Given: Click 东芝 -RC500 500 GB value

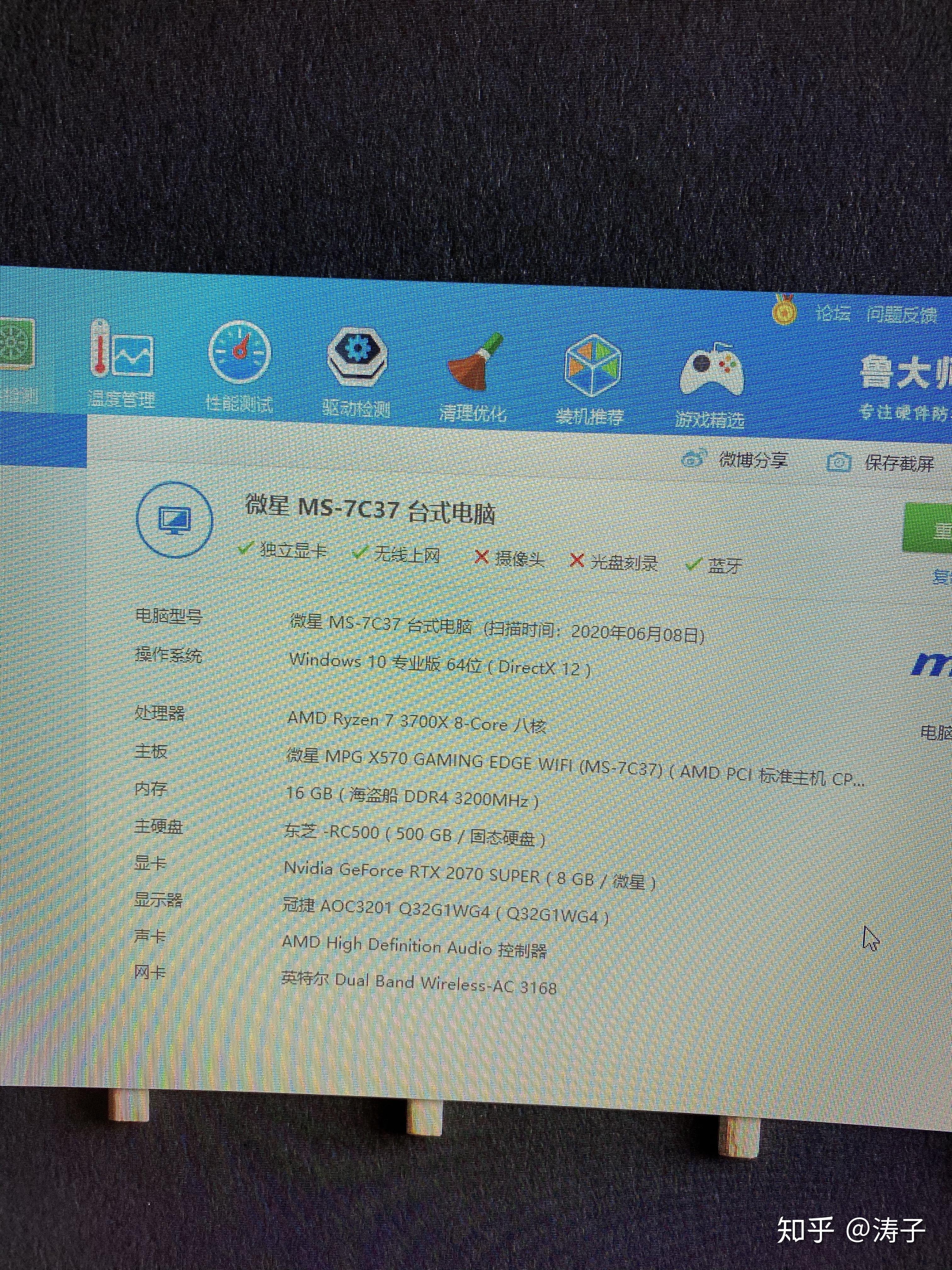Looking at the screenshot, I should point(414,834).
